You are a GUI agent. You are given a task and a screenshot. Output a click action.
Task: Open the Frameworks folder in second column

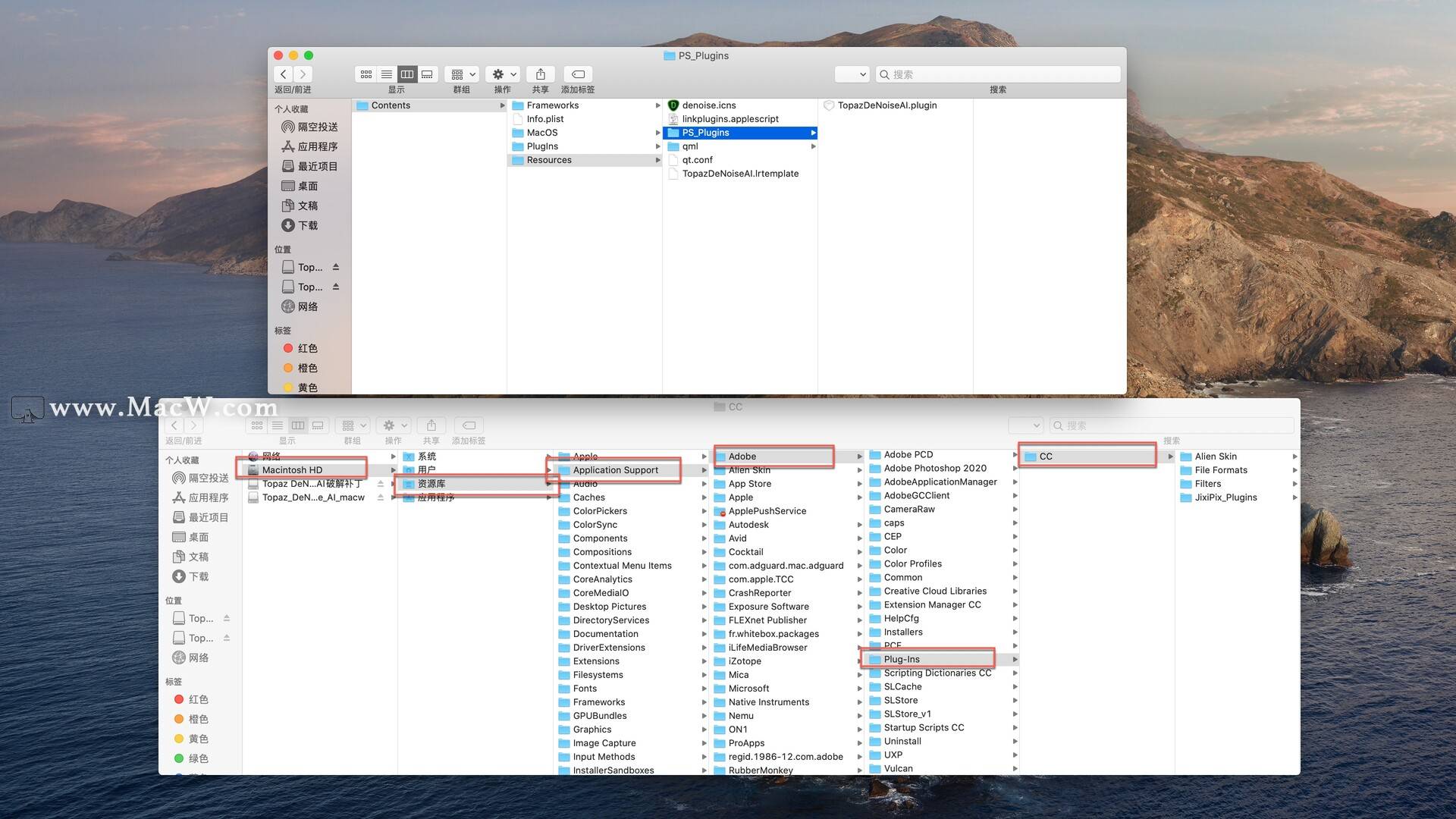552,105
